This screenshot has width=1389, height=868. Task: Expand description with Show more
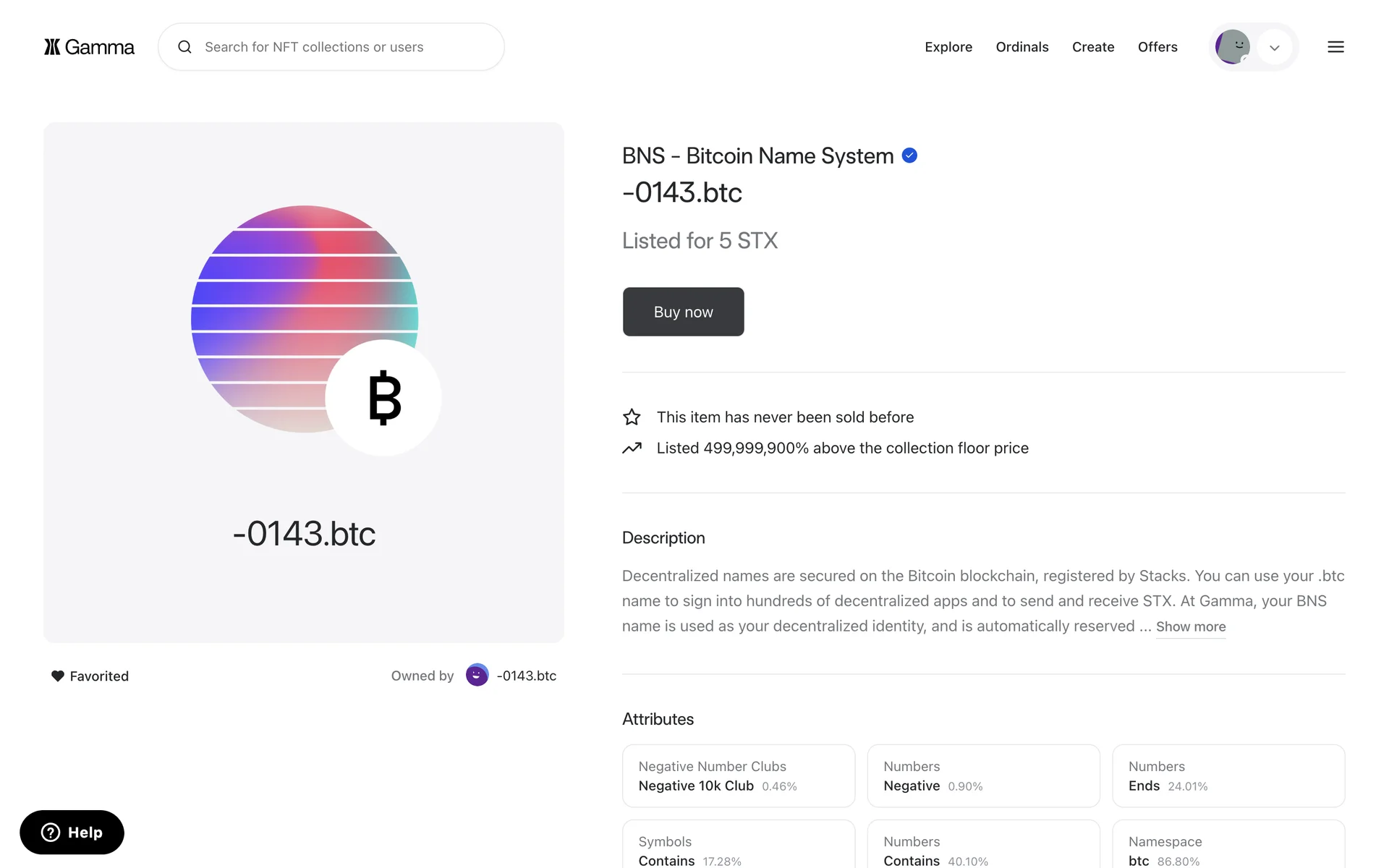[x=1190, y=627]
